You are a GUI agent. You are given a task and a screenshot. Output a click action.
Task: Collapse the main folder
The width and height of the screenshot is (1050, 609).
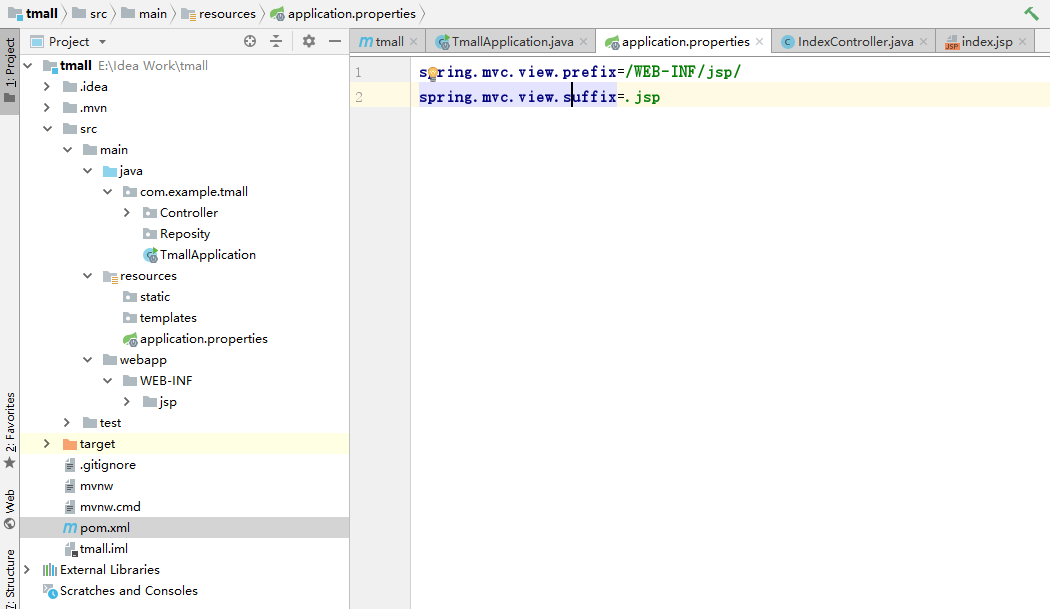click(x=67, y=149)
